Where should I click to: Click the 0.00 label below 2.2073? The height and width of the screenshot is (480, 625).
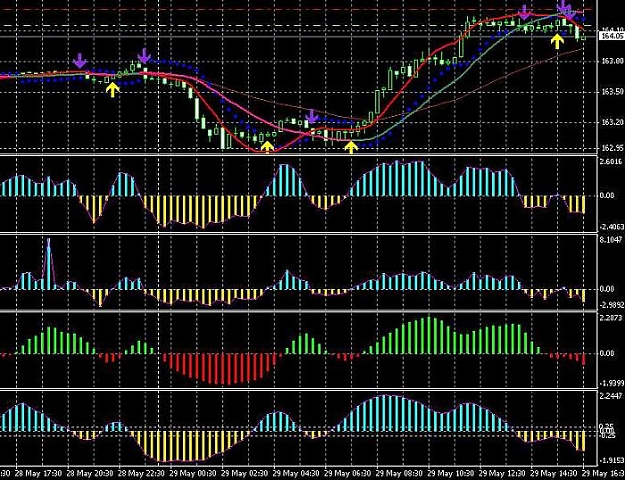[x=607, y=353]
